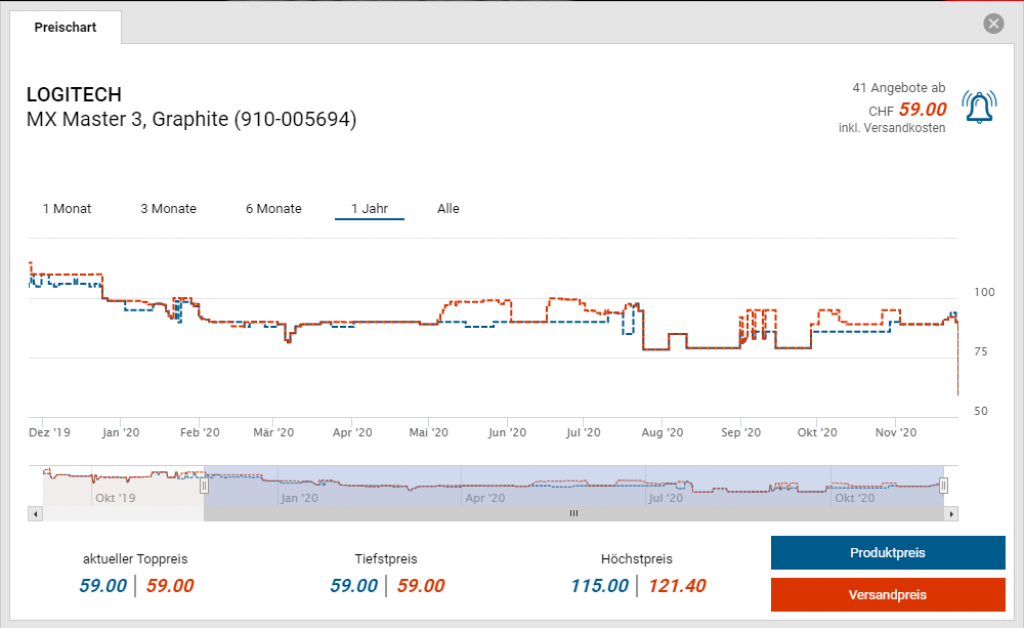This screenshot has height=628, width=1024.
Task: Show the 6 Monate price history
Action: pos(273,209)
